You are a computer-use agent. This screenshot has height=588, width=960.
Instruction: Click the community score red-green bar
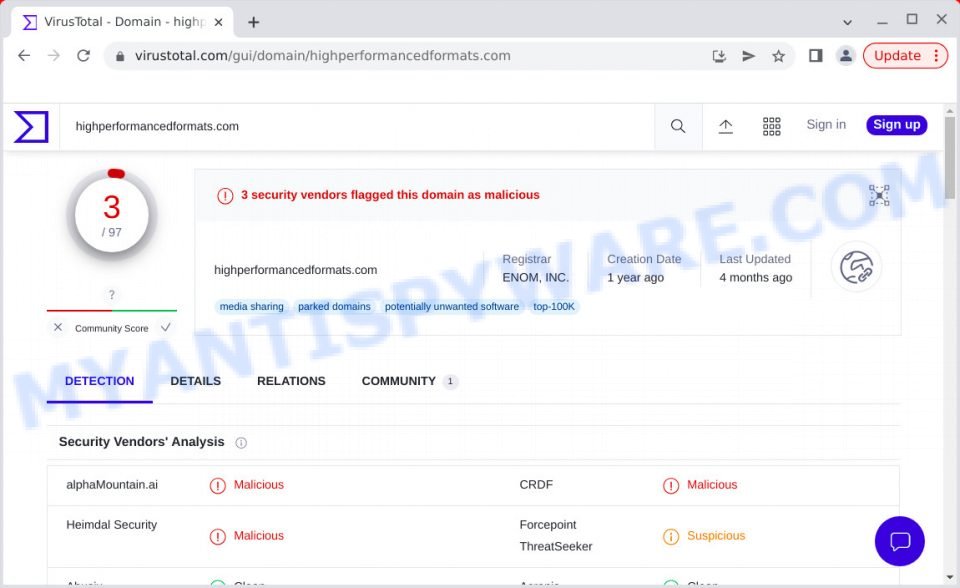point(111,311)
